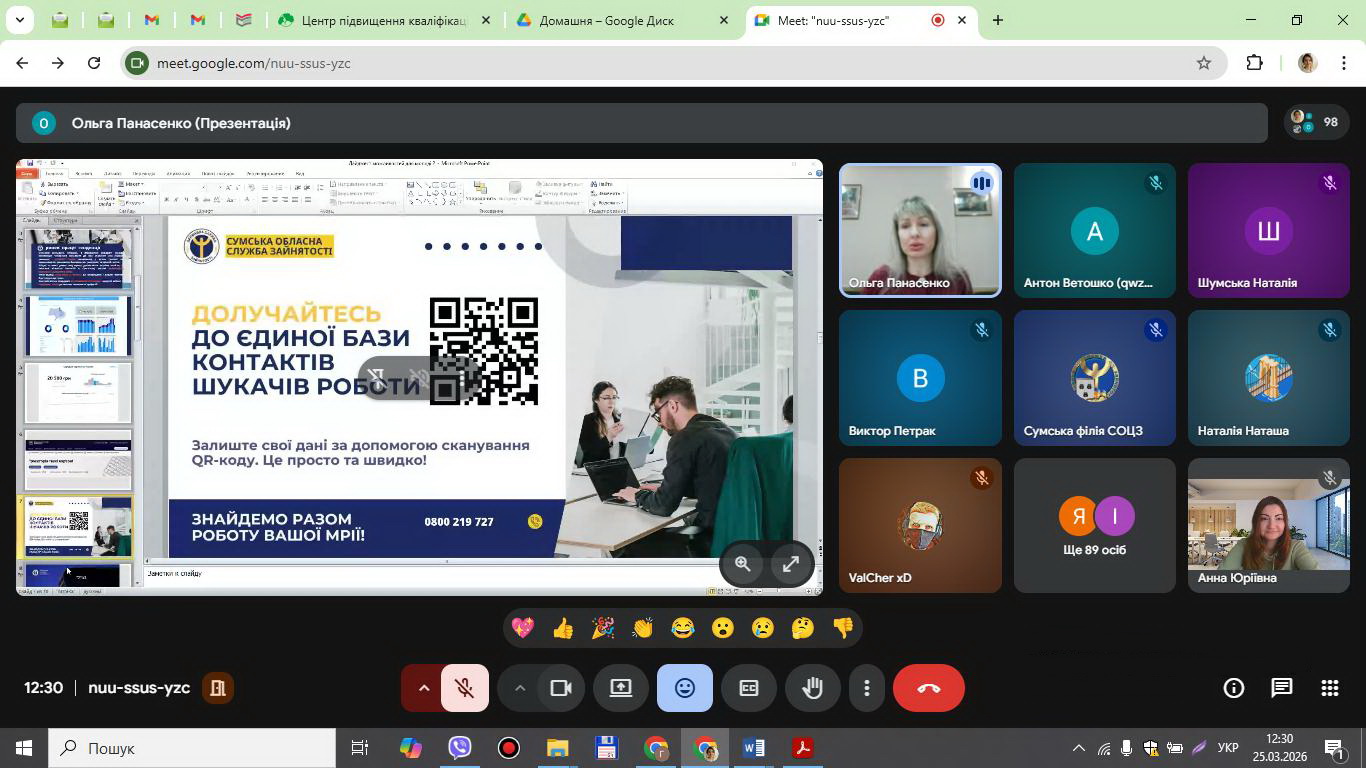Screen dimensions: 1366x768
Task: Turn on the camera
Action: [561, 688]
